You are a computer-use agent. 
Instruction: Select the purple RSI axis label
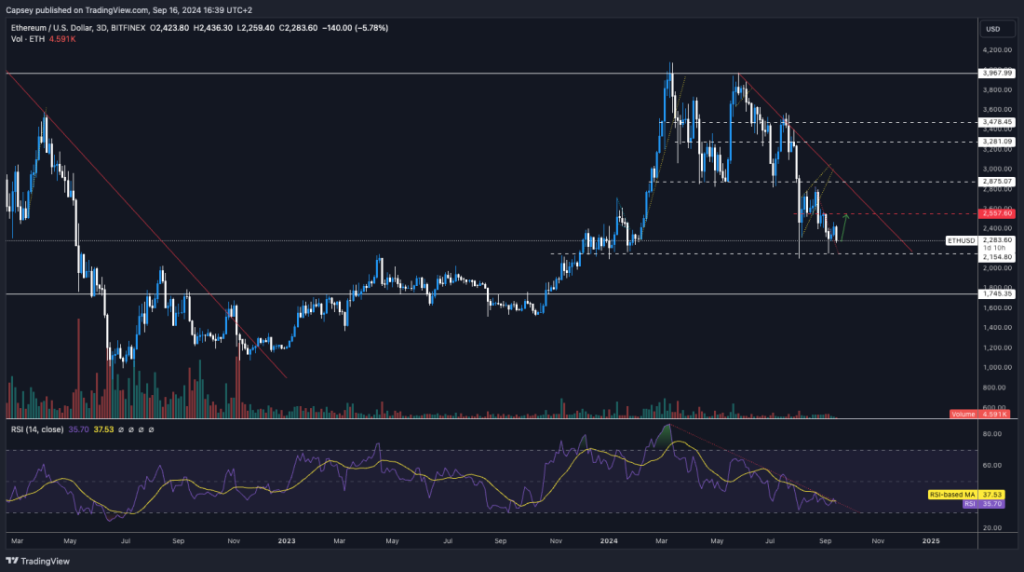tap(969, 504)
